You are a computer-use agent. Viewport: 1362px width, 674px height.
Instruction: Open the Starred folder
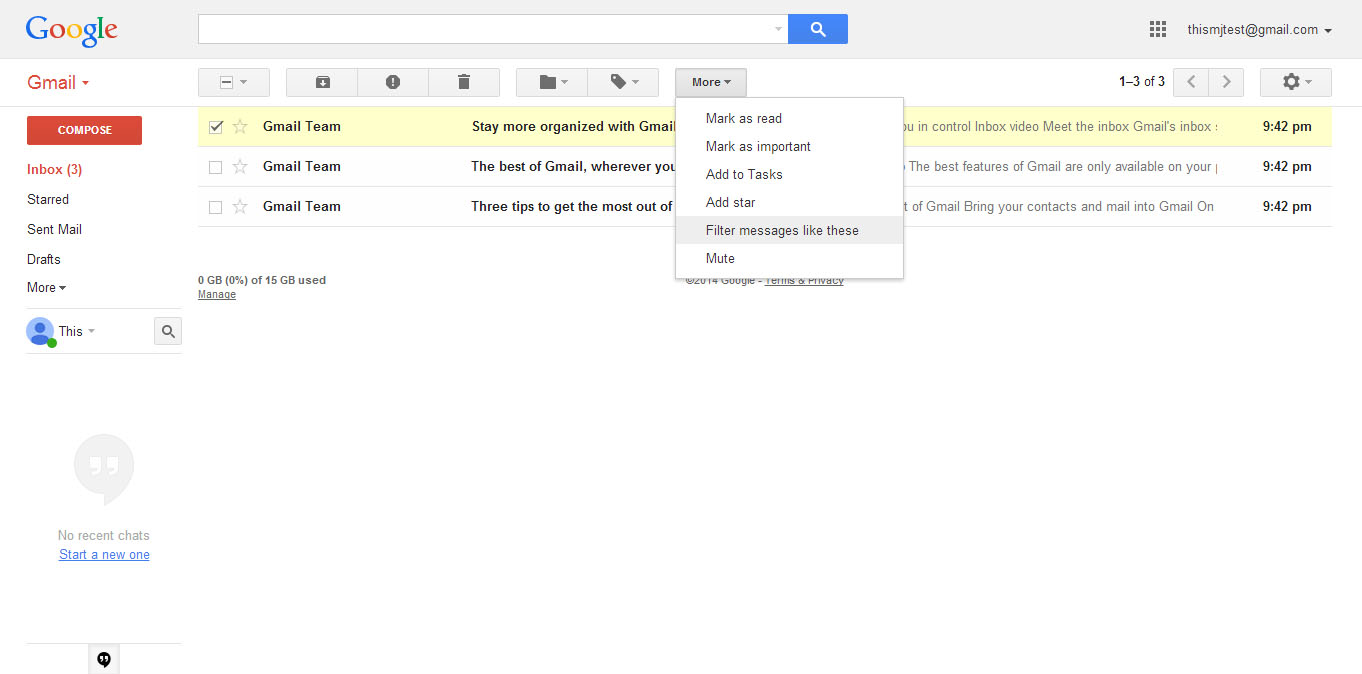point(48,199)
